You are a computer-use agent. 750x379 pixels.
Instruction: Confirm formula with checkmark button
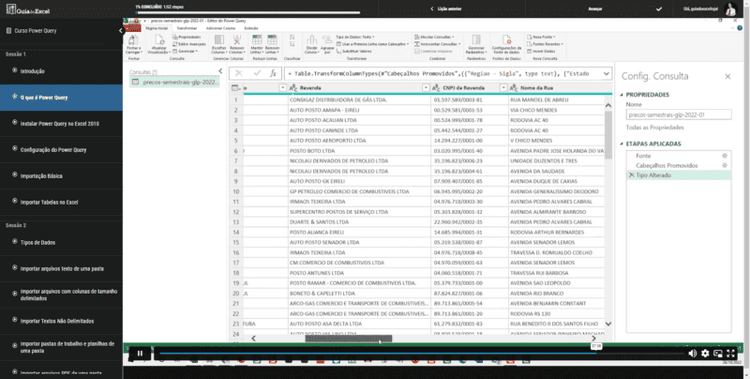[x=257, y=73]
